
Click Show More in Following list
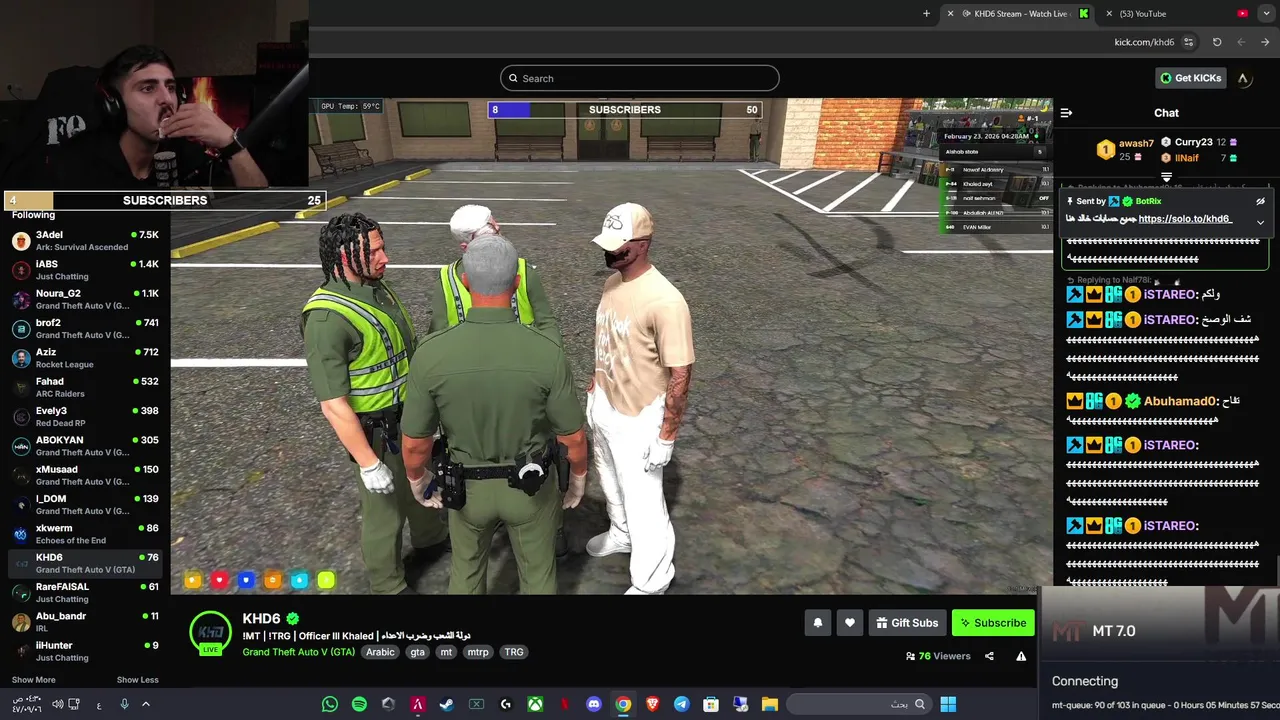33,680
